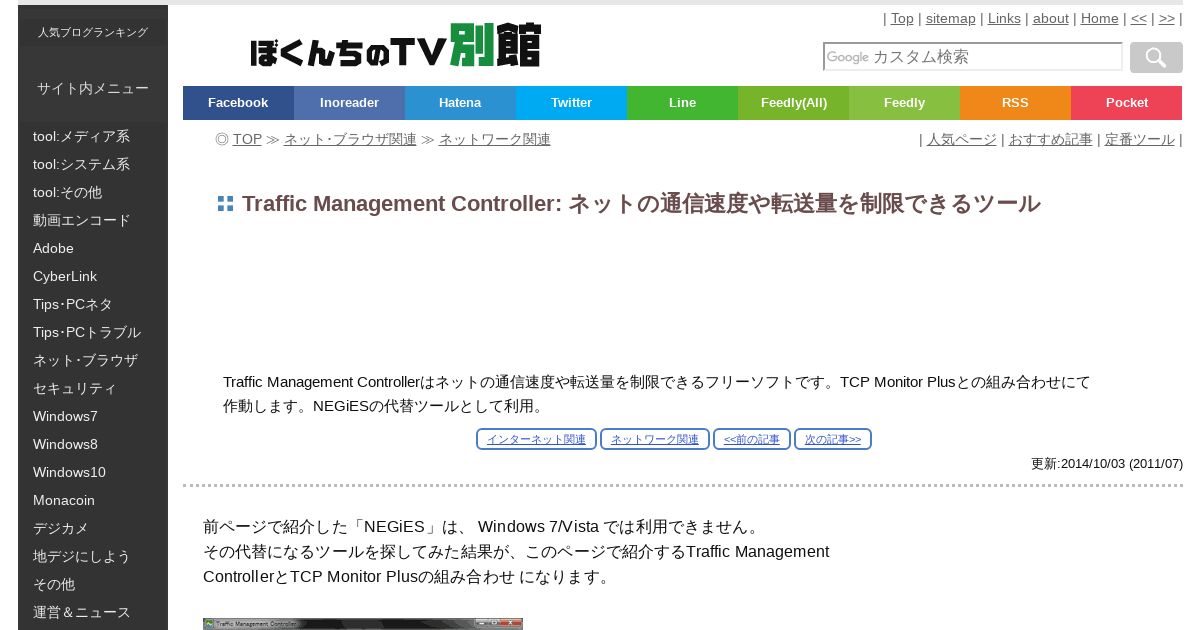Open the about link
The height and width of the screenshot is (630, 1200).
pyautogui.click(x=1050, y=18)
